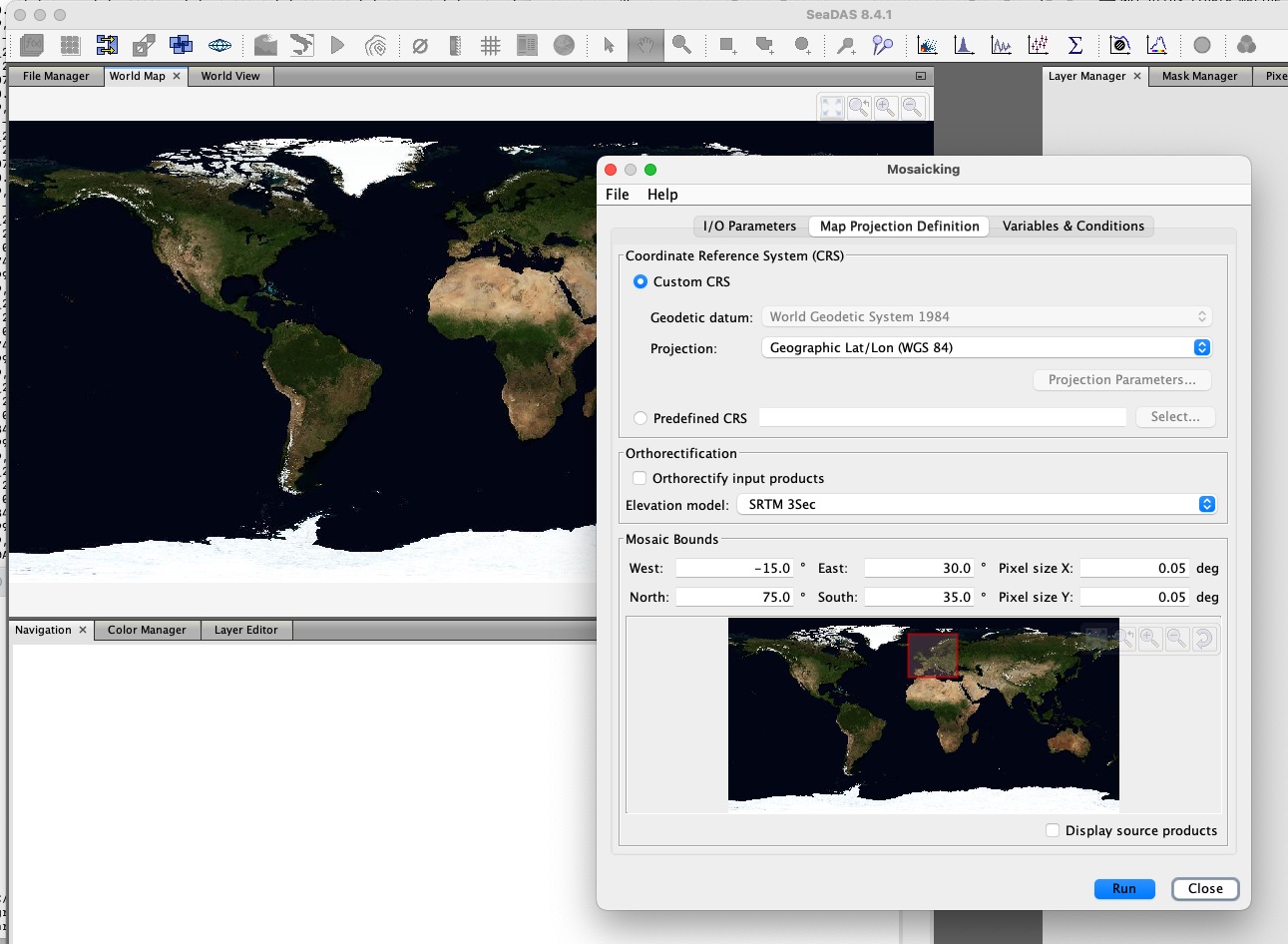This screenshot has height=944, width=1288.
Task: Select the pan hand tool
Action: pyautogui.click(x=645, y=45)
